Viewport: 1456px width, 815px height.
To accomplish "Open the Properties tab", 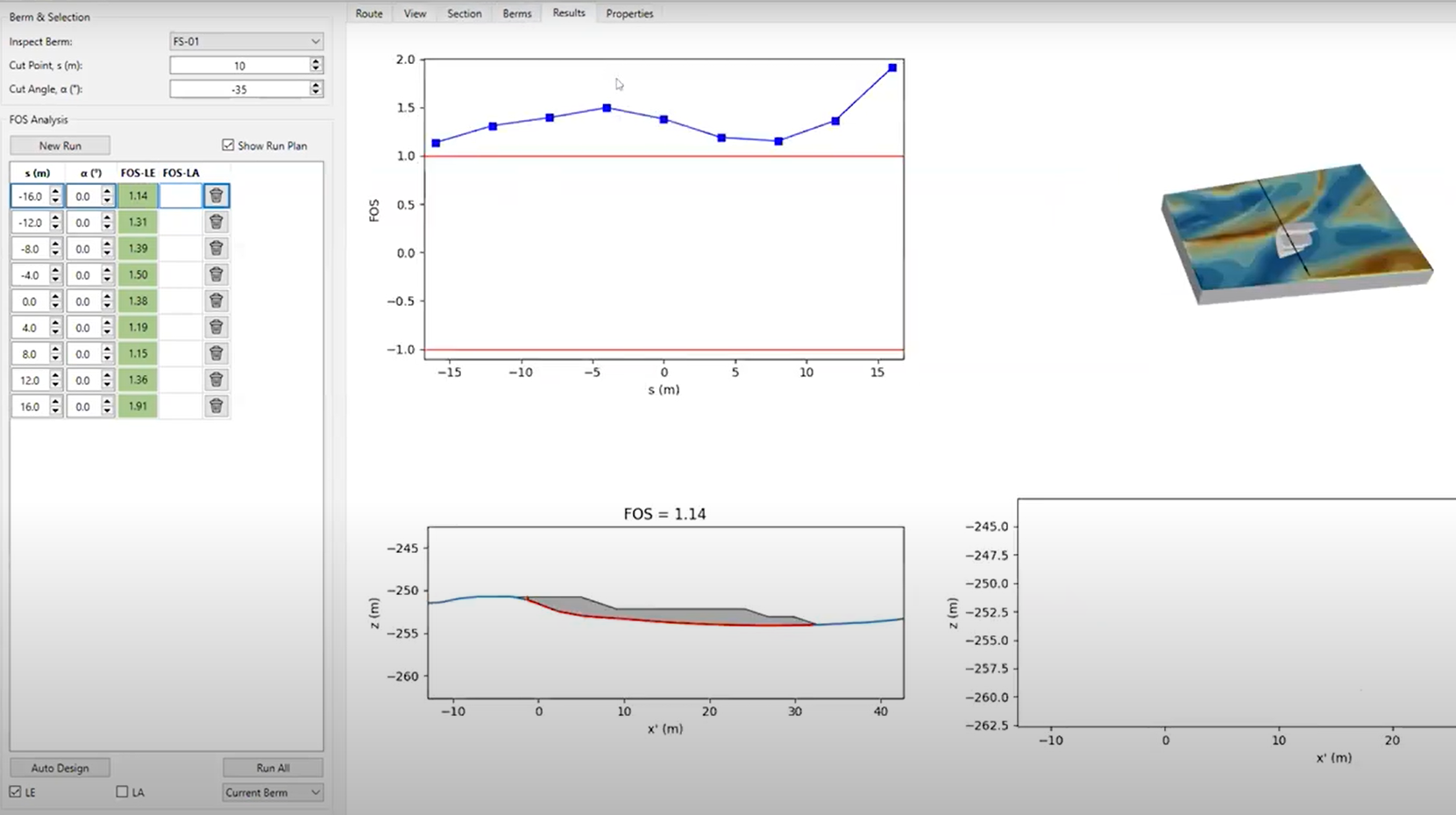I will pyautogui.click(x=629, y=14).
